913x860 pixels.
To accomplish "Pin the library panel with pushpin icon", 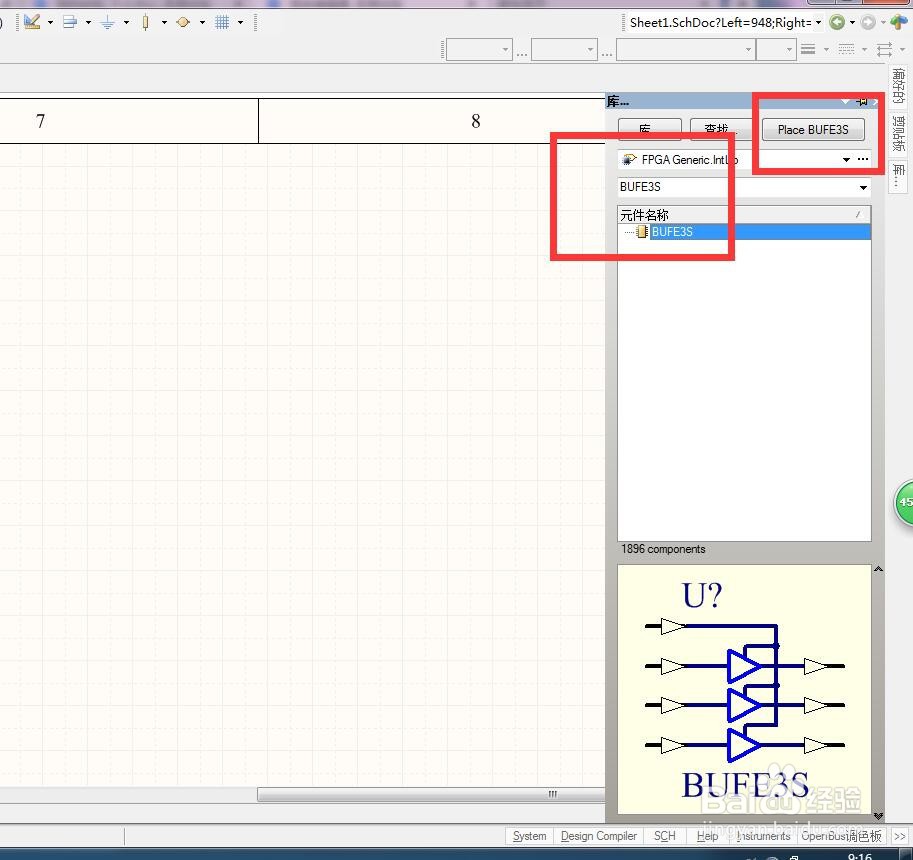I will point(862,101).
